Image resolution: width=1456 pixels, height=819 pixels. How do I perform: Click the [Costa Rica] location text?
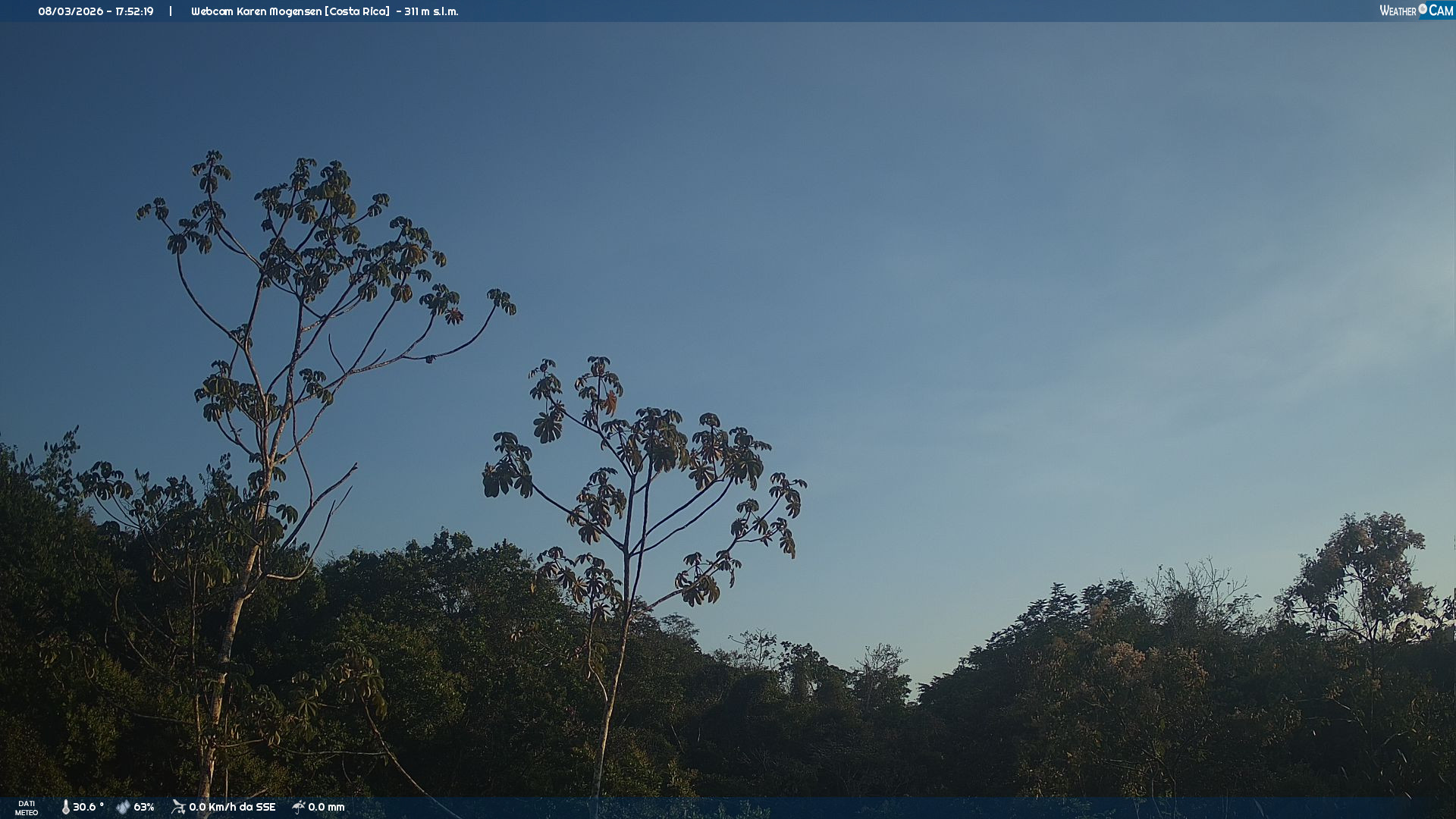(x=357, y=11)
